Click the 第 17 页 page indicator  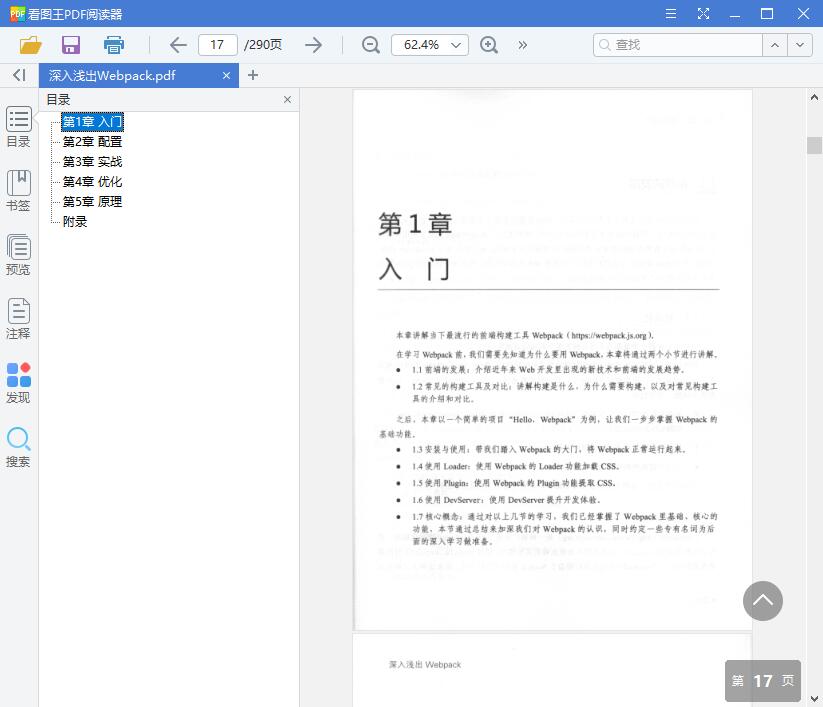click(763, 681)
